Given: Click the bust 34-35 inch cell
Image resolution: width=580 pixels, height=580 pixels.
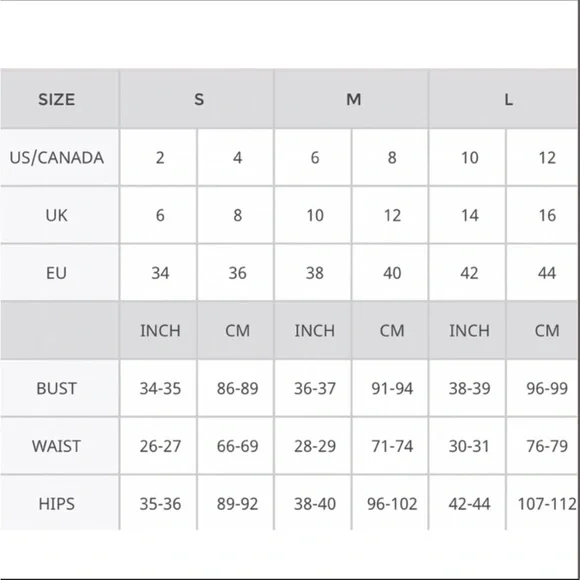Looking at the screenshot, I should point(158,388).
